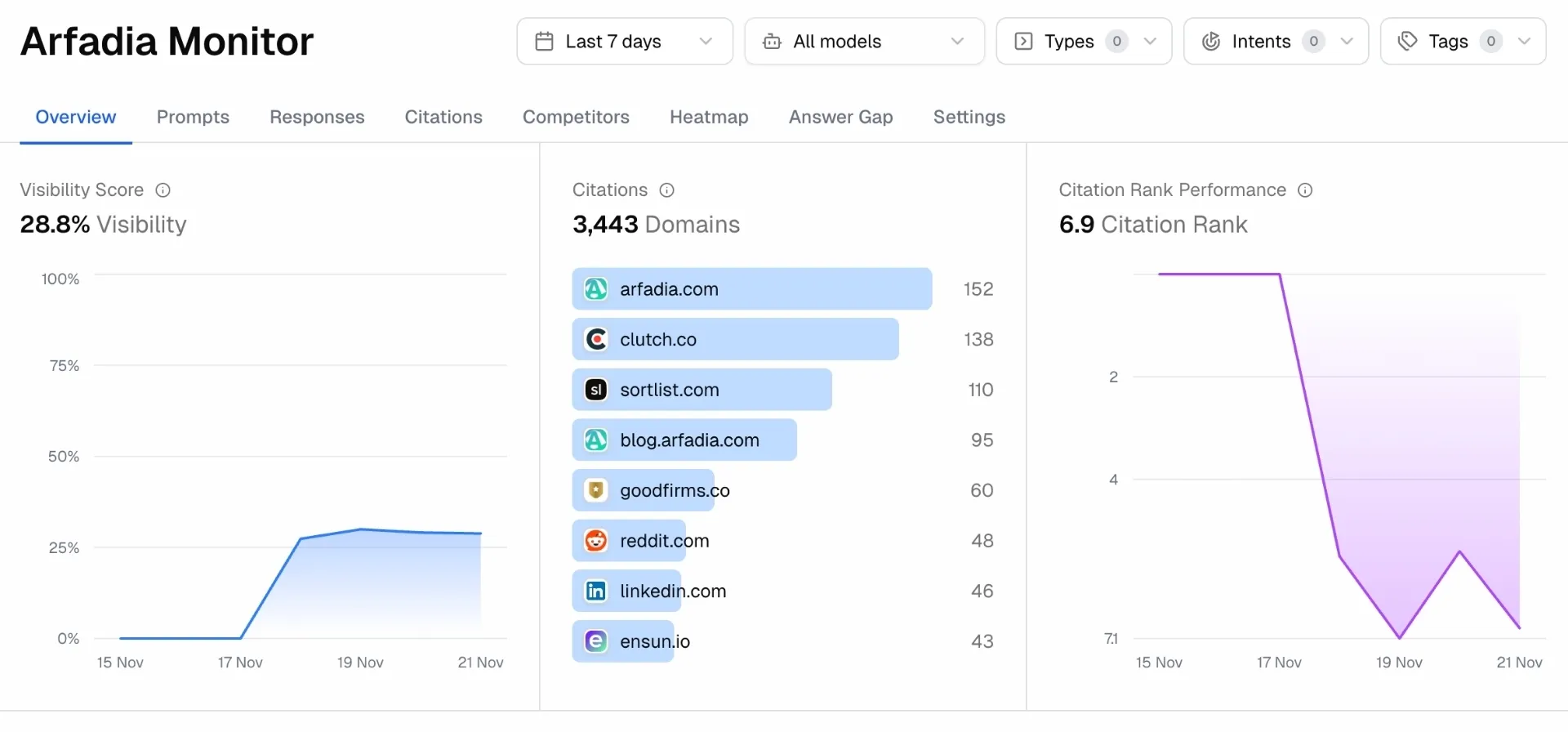Click the blog.arfadia.com favicon
1568x732 pixels.
point(596,440)
